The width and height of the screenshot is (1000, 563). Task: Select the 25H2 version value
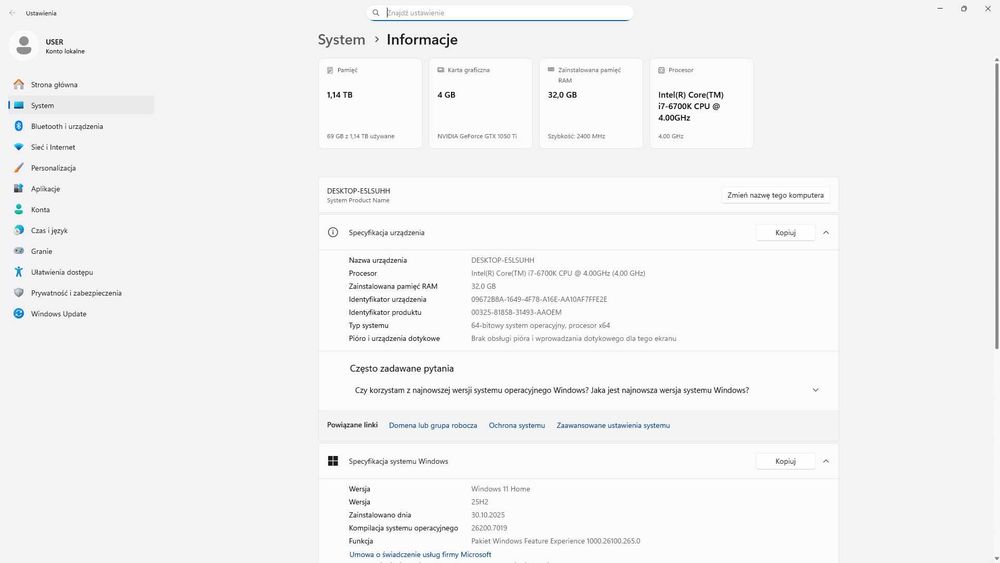point(480,502)
